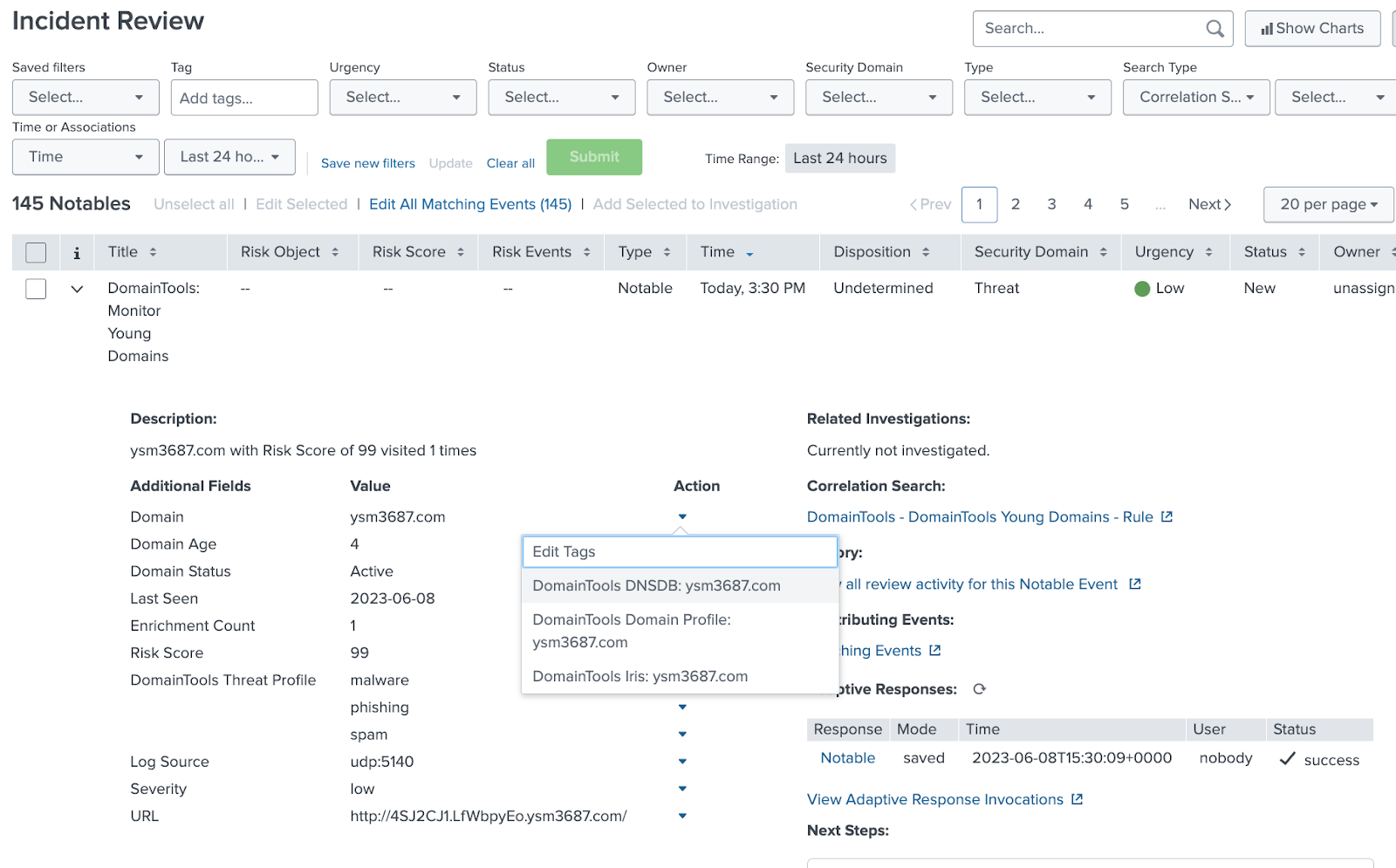Go to the Next results page
1396x868 pixels.
(x=1210, y=204)
